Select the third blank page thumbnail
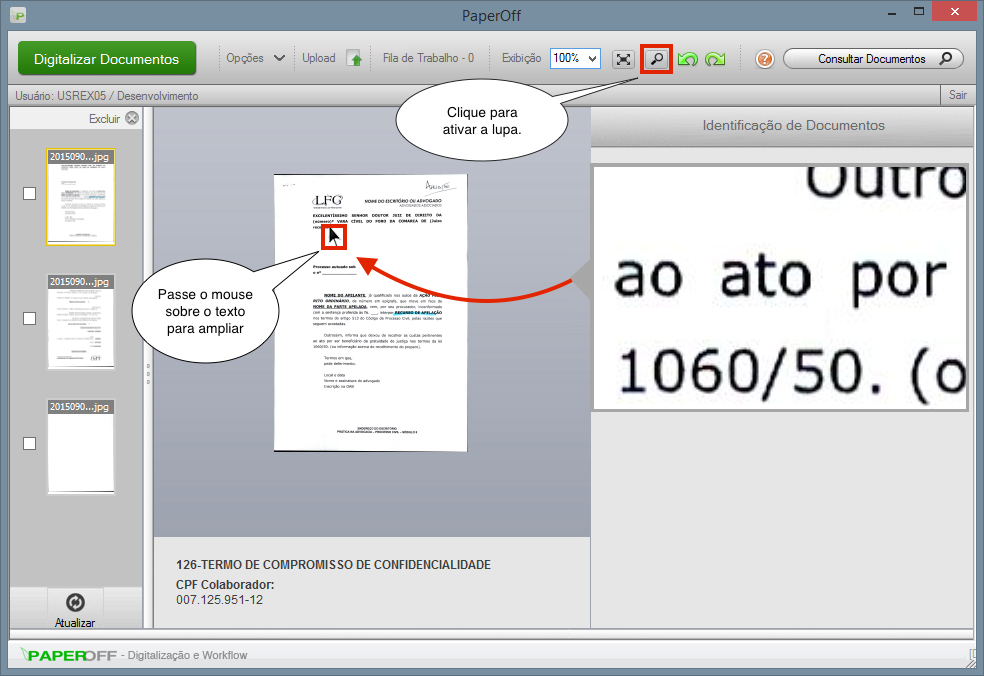984x676 pixels. (x=81, y=446)
